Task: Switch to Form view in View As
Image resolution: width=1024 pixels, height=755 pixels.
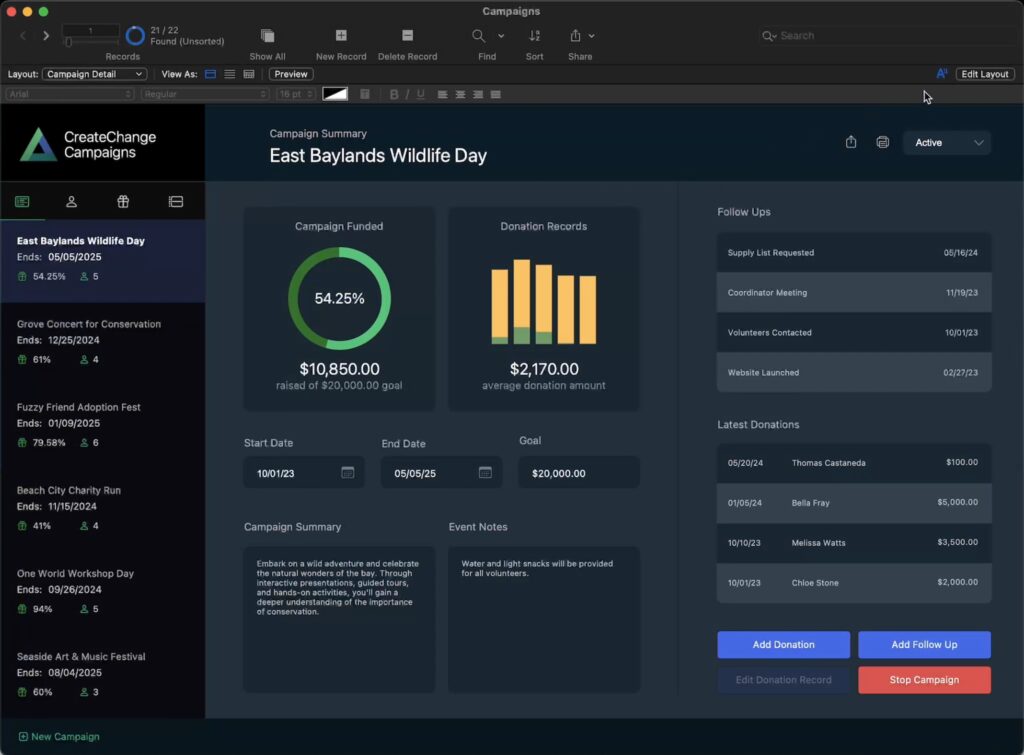Action: pos(210,74)
